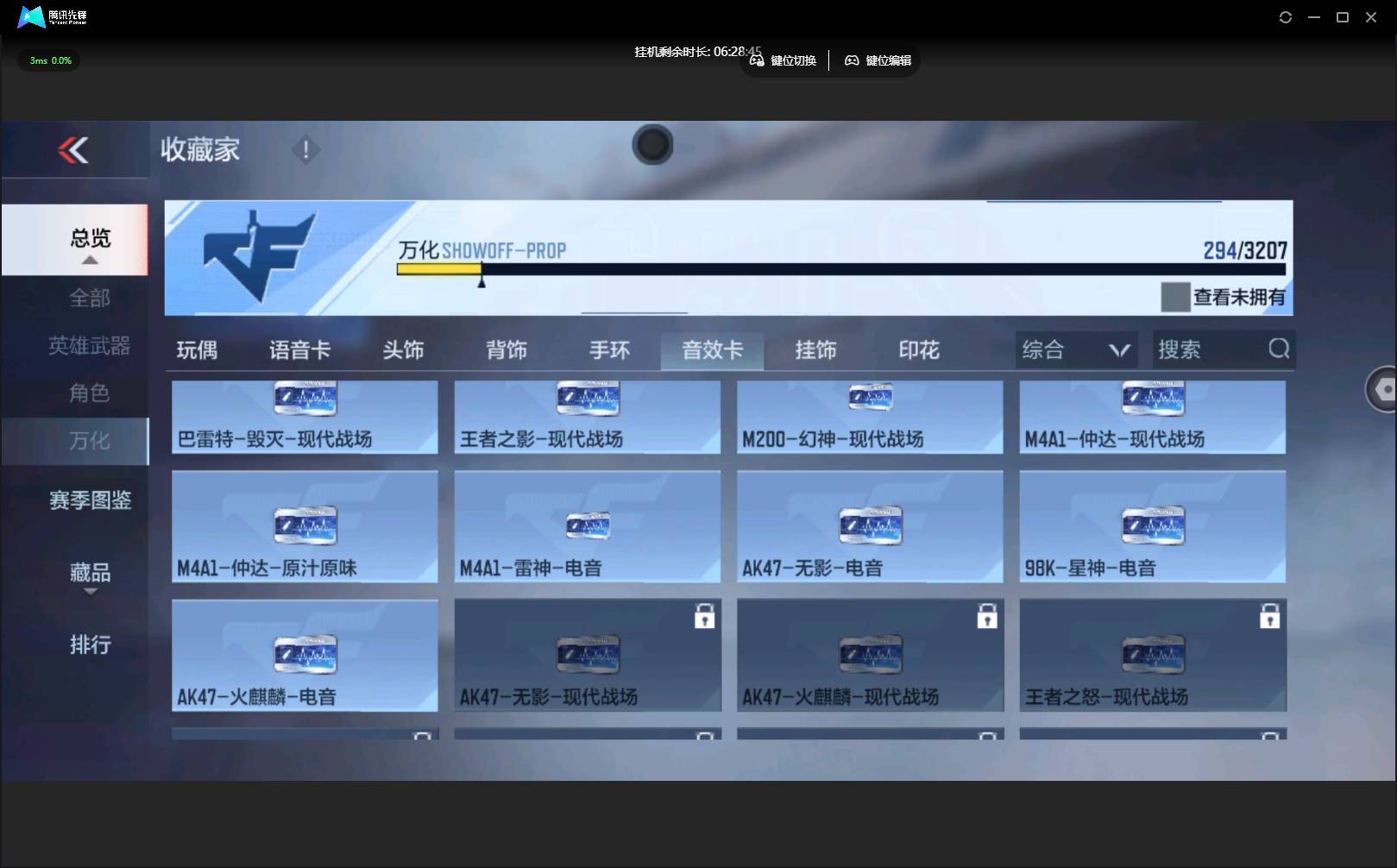Click the refresh icon in title bar
The height and width of the screenshot is (868, 1397).
tap(1285, 17)
